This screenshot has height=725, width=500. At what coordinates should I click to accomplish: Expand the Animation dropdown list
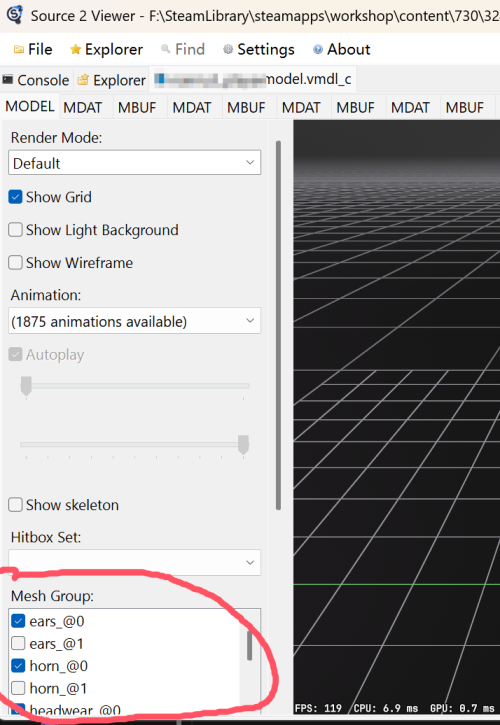click(135, 321)
